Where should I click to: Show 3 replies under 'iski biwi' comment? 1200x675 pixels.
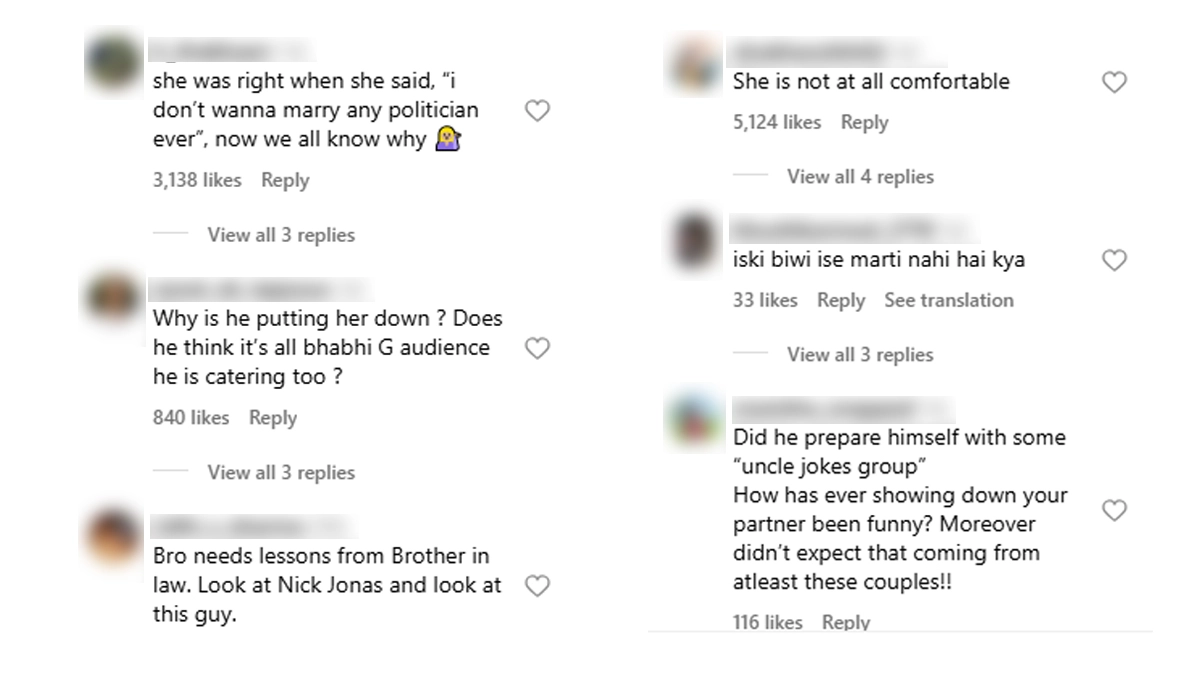coord(860,354)
